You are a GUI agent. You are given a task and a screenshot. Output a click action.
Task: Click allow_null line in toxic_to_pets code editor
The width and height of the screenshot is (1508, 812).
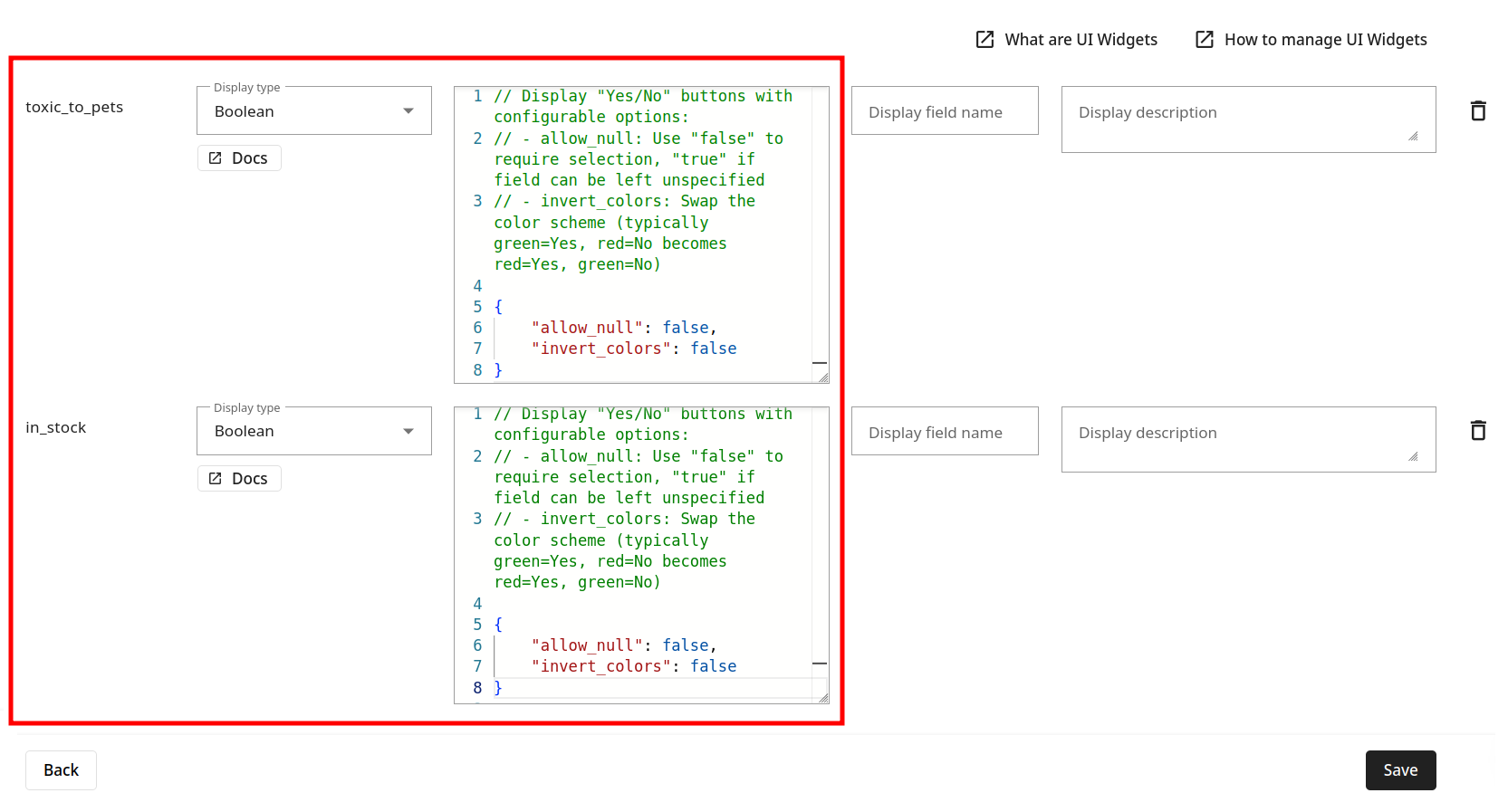623,328
